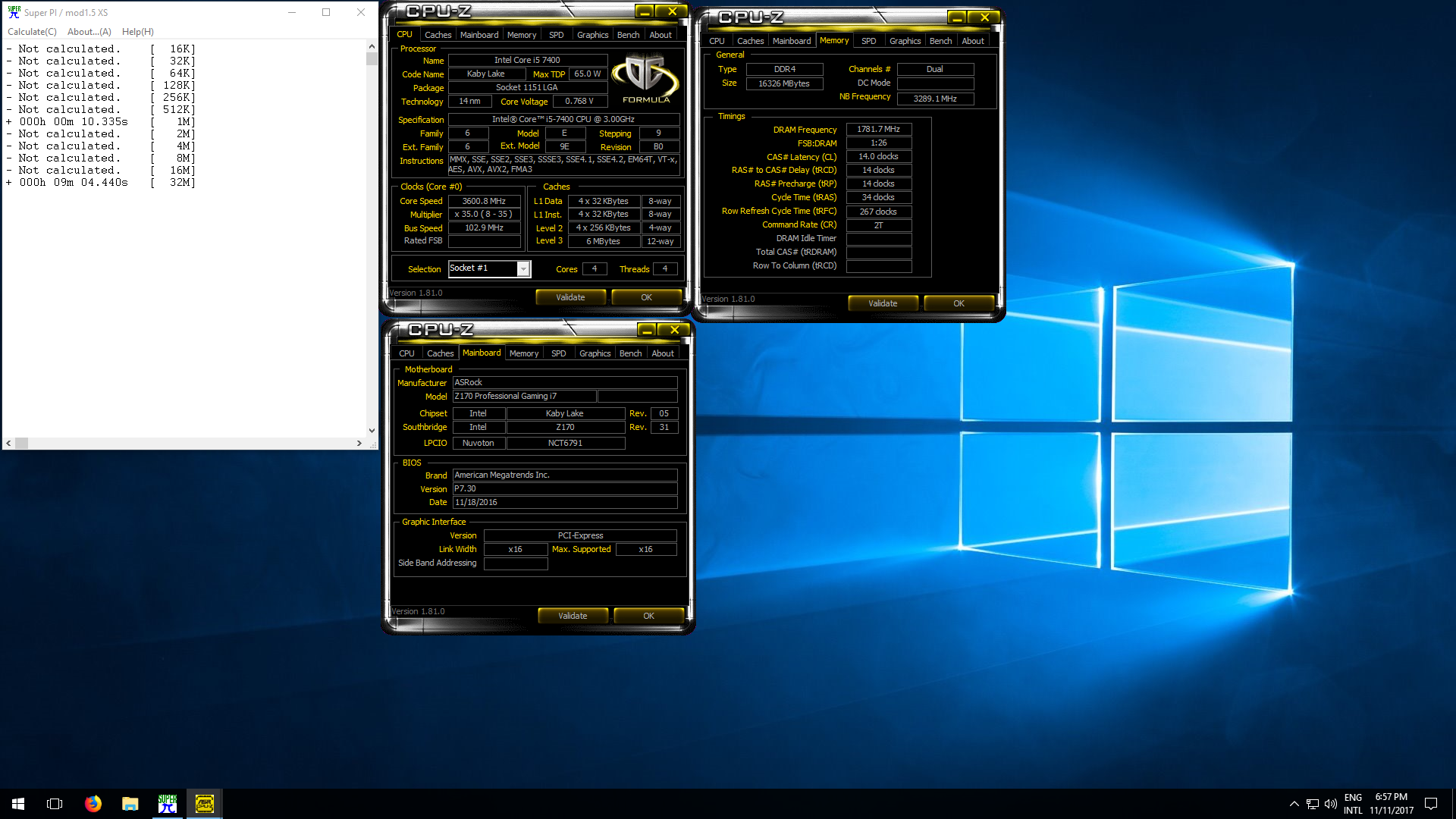Open the Socket #1 selection dropdown
Screen dimensions: 1456x819
(522, 268)
